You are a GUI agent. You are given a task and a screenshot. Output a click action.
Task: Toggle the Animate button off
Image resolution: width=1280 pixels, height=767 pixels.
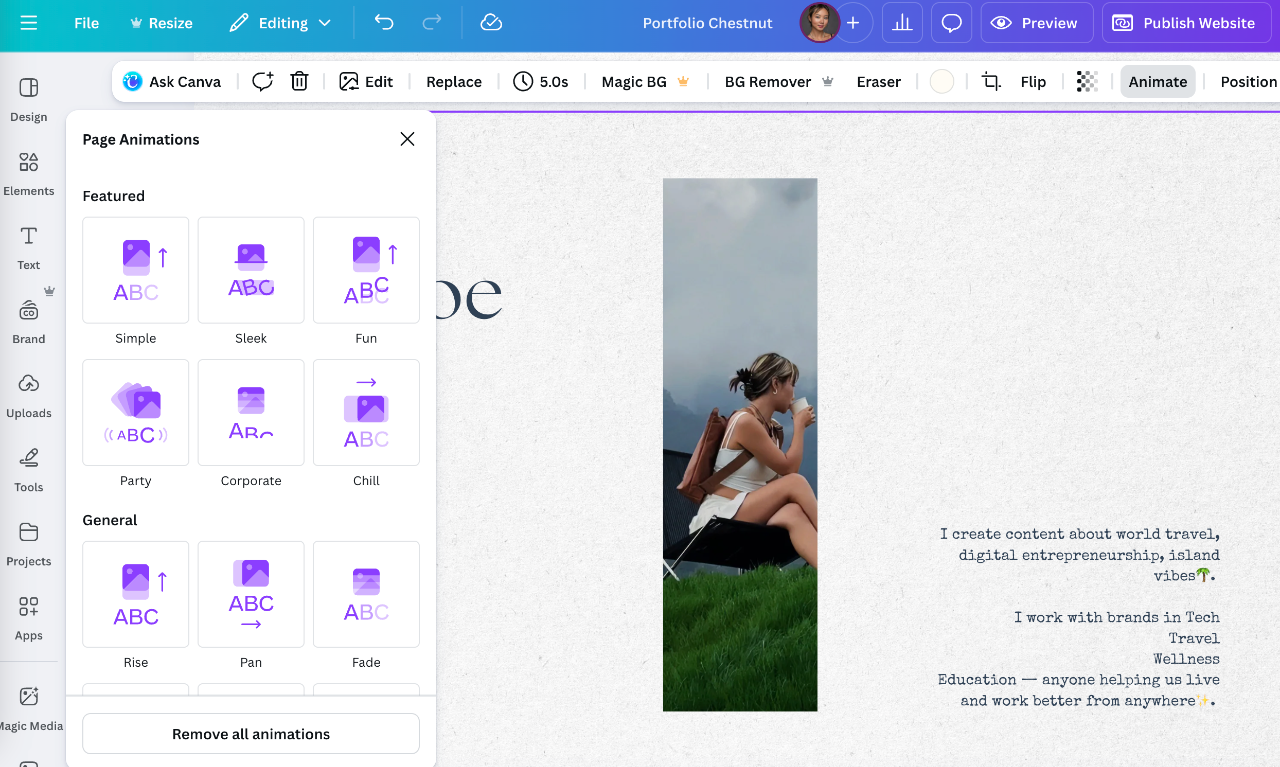point(1157,82)
